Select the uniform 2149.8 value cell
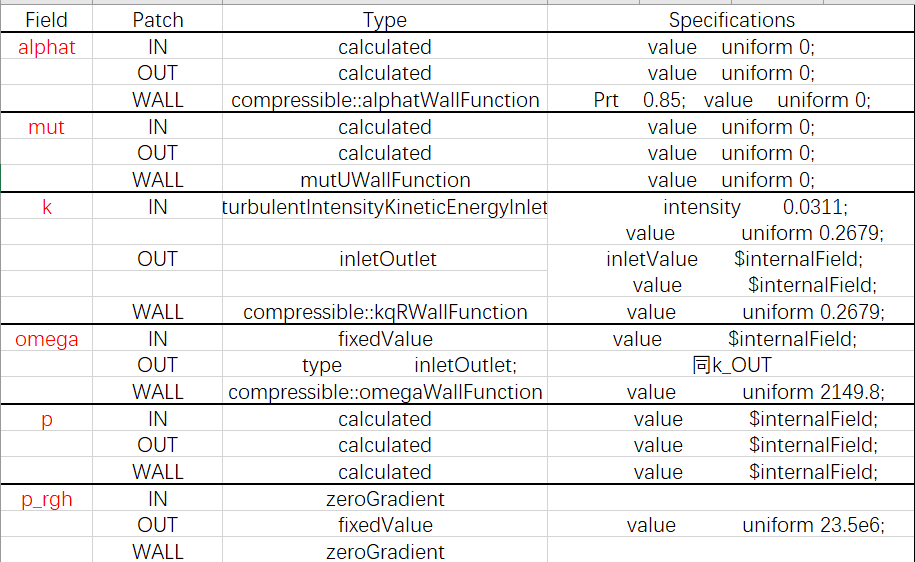915x562 pixels. coord(731,392)
